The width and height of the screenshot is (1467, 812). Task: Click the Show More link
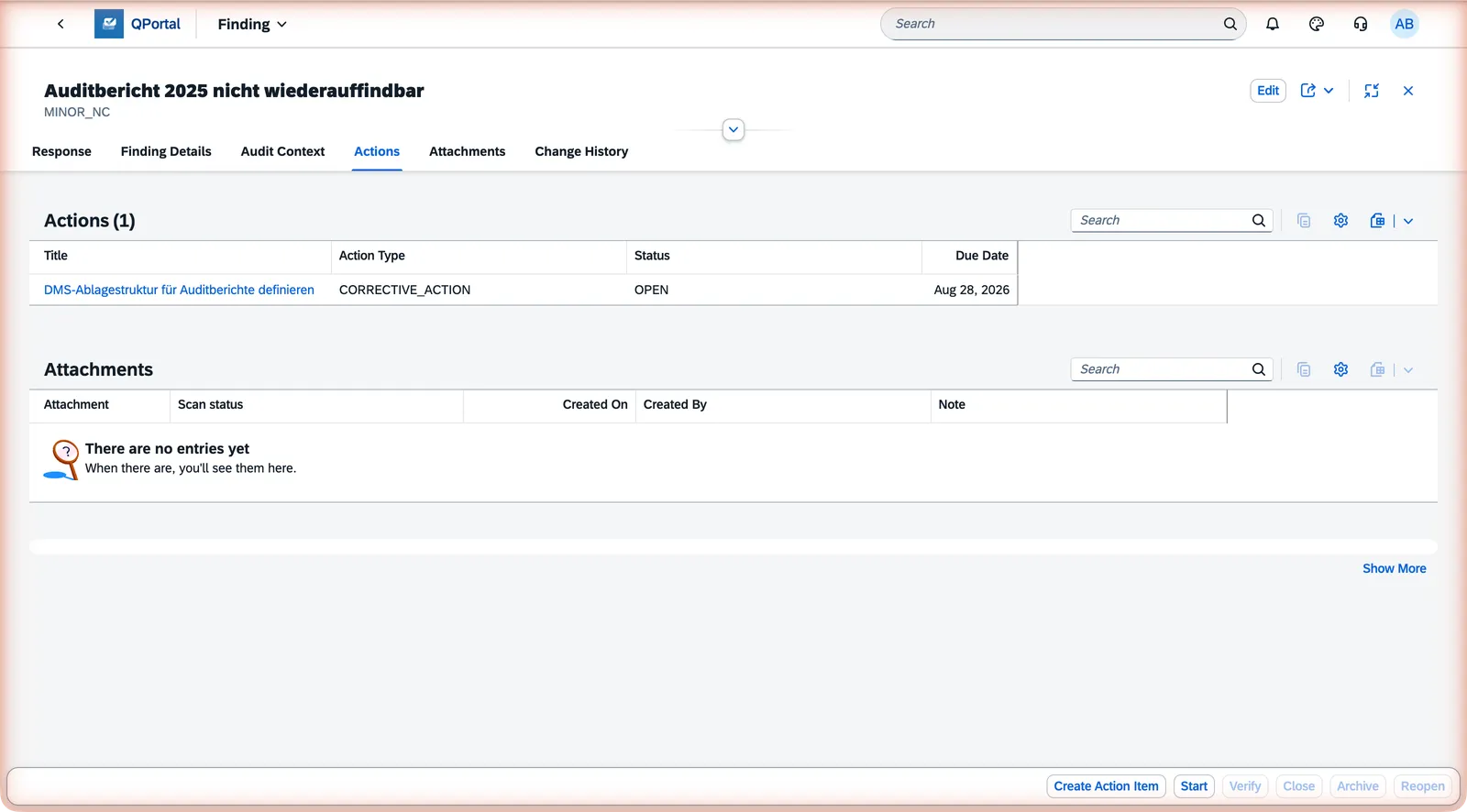(1394, 568)
